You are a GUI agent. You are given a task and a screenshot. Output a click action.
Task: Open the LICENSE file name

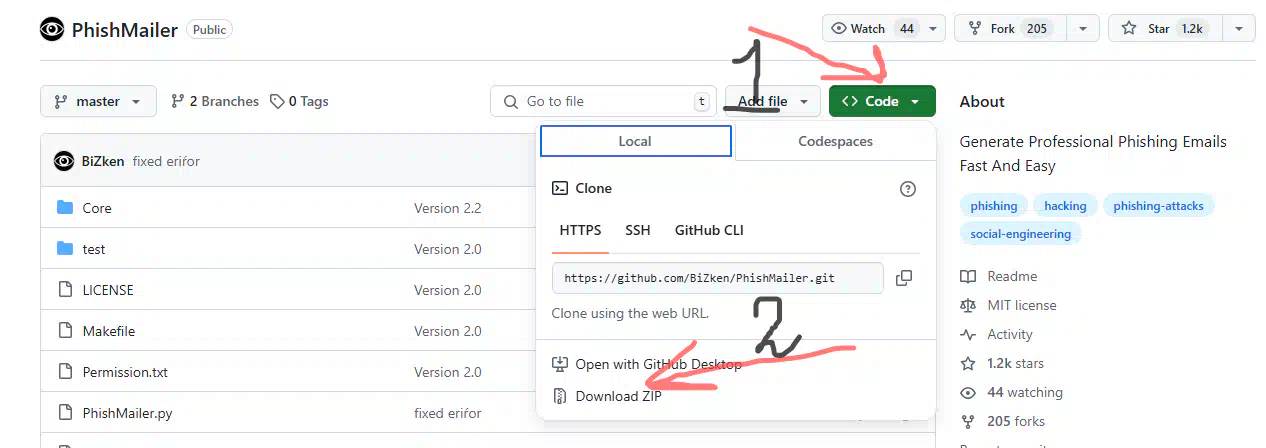click(x=108, y=290)
